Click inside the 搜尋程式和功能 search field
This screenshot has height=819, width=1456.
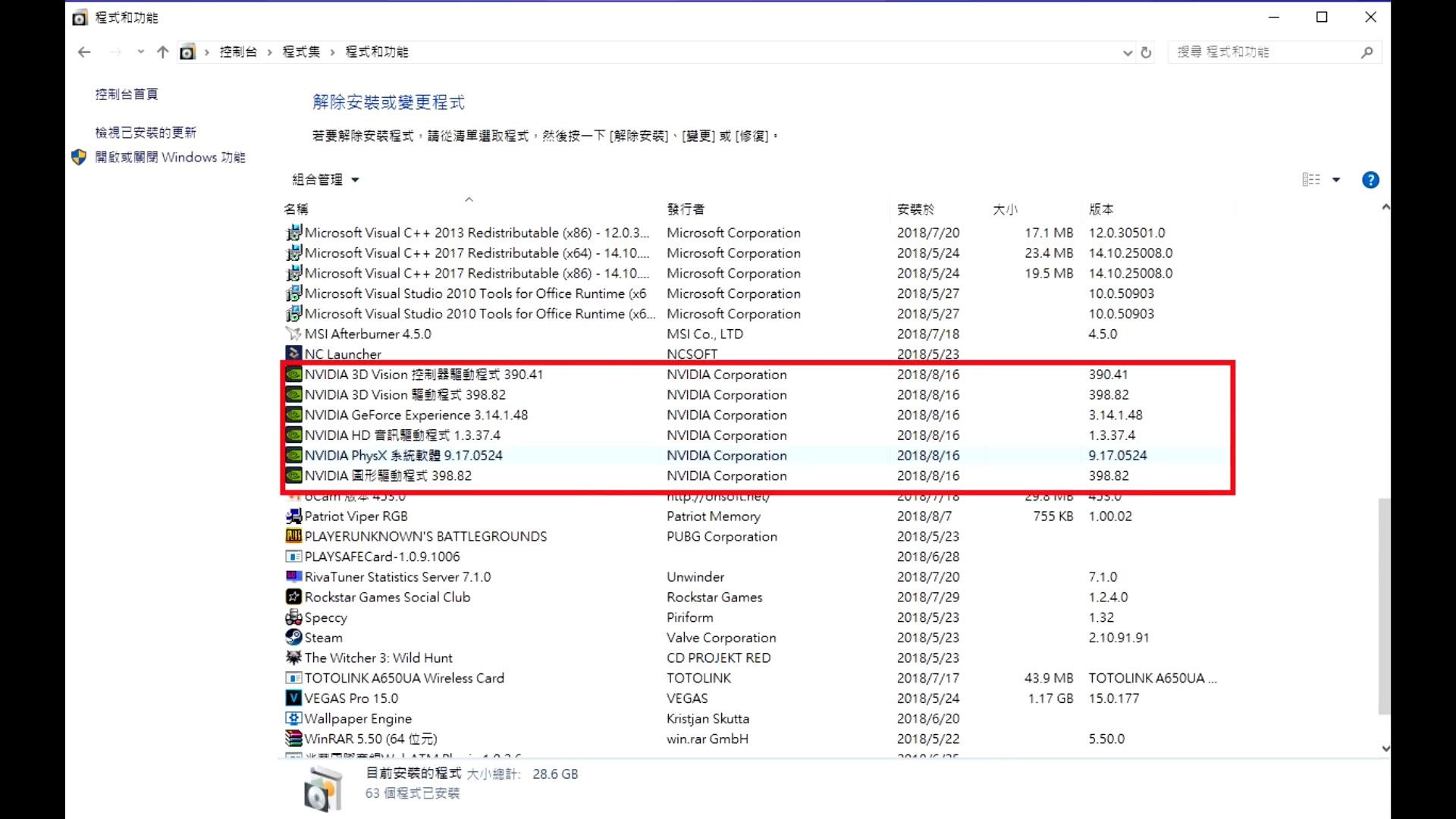pos(1259,52)
